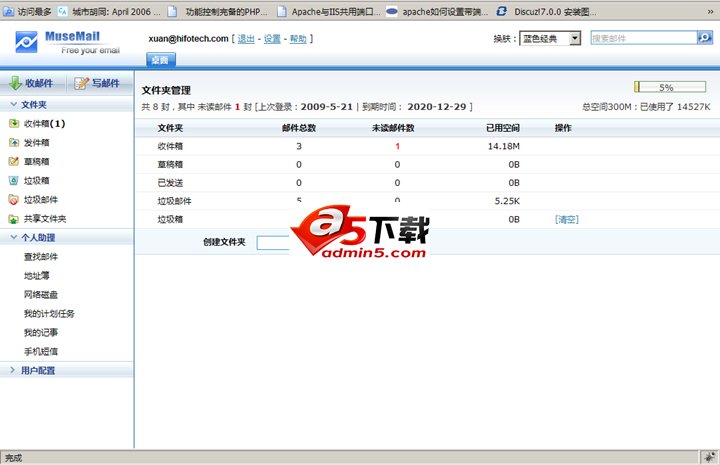
Task: Expand the 用户配置 sidebar section
Action: coord(13,370)
